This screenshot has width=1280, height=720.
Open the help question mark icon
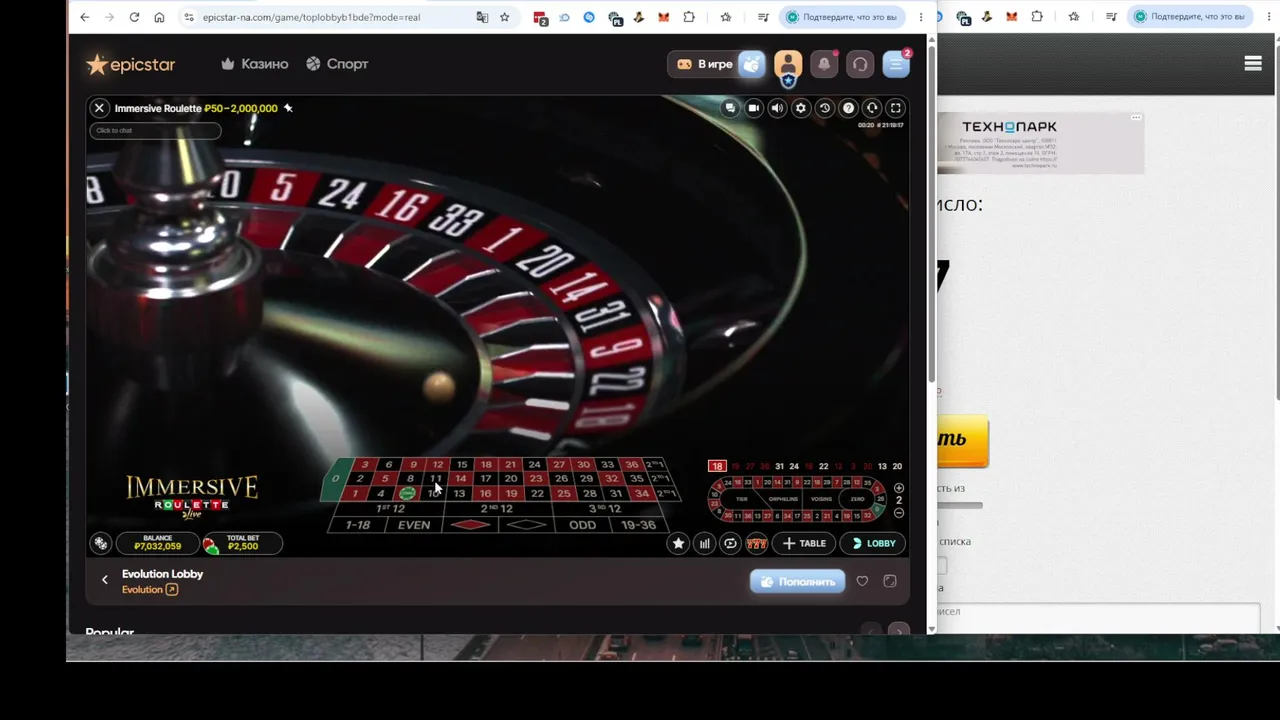[849, 108]
